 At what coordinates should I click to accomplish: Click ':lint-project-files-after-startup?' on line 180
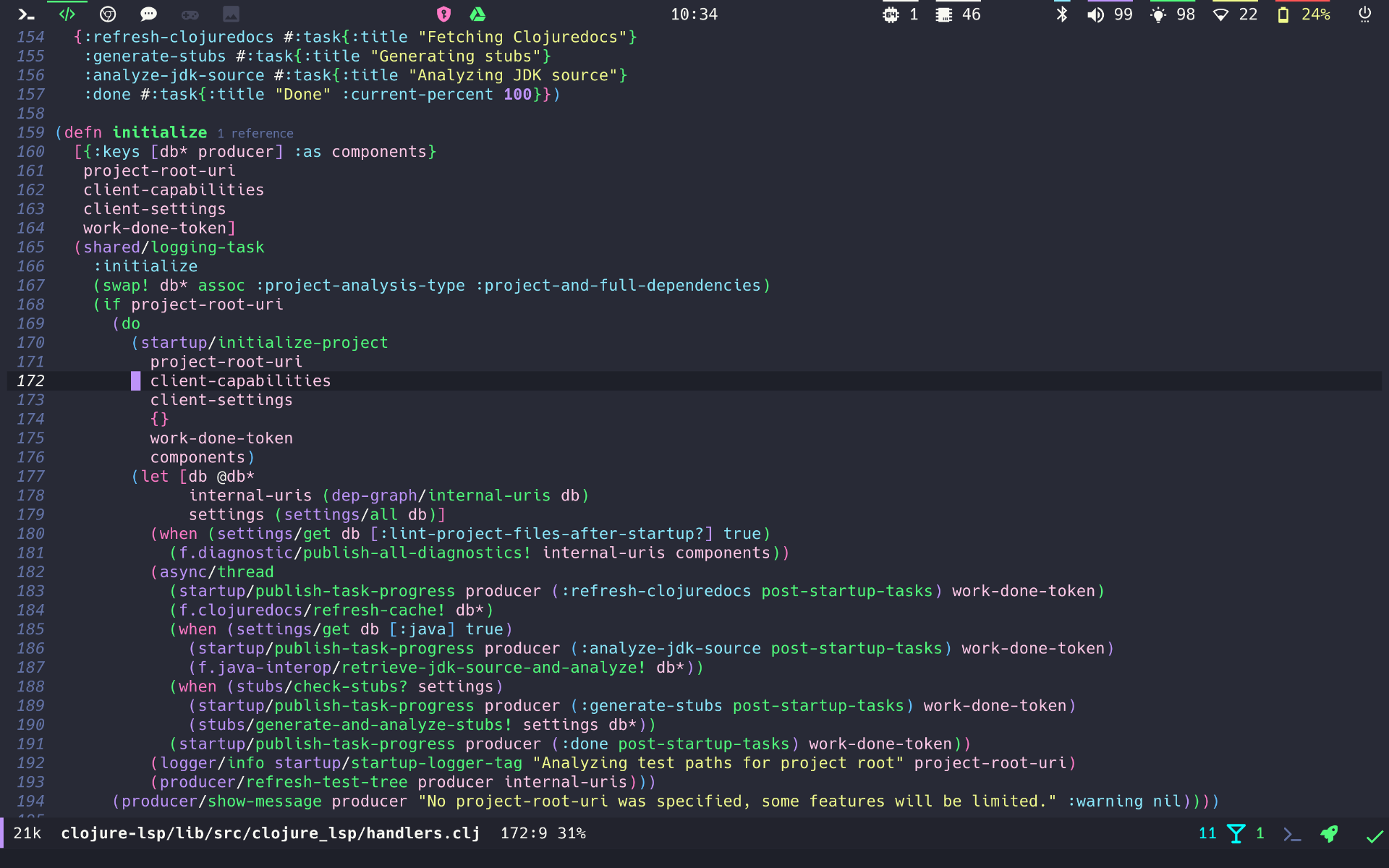[x=541, y=534]
